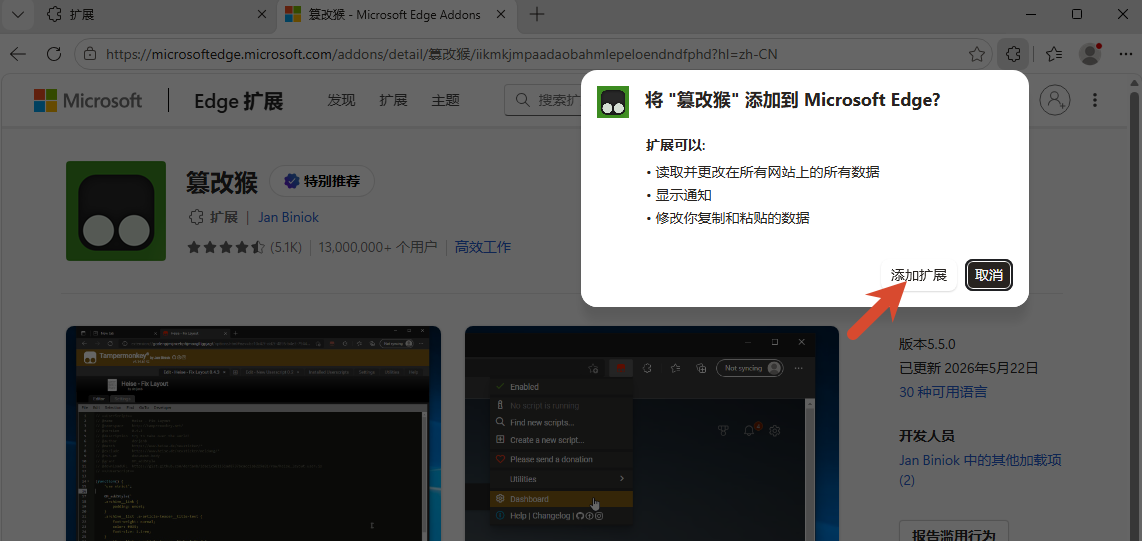The height and width of the screenshot is (541, 1142).
Task: Open the vertical dots menu on the Addons page
Action: (x=1094, y=100)
